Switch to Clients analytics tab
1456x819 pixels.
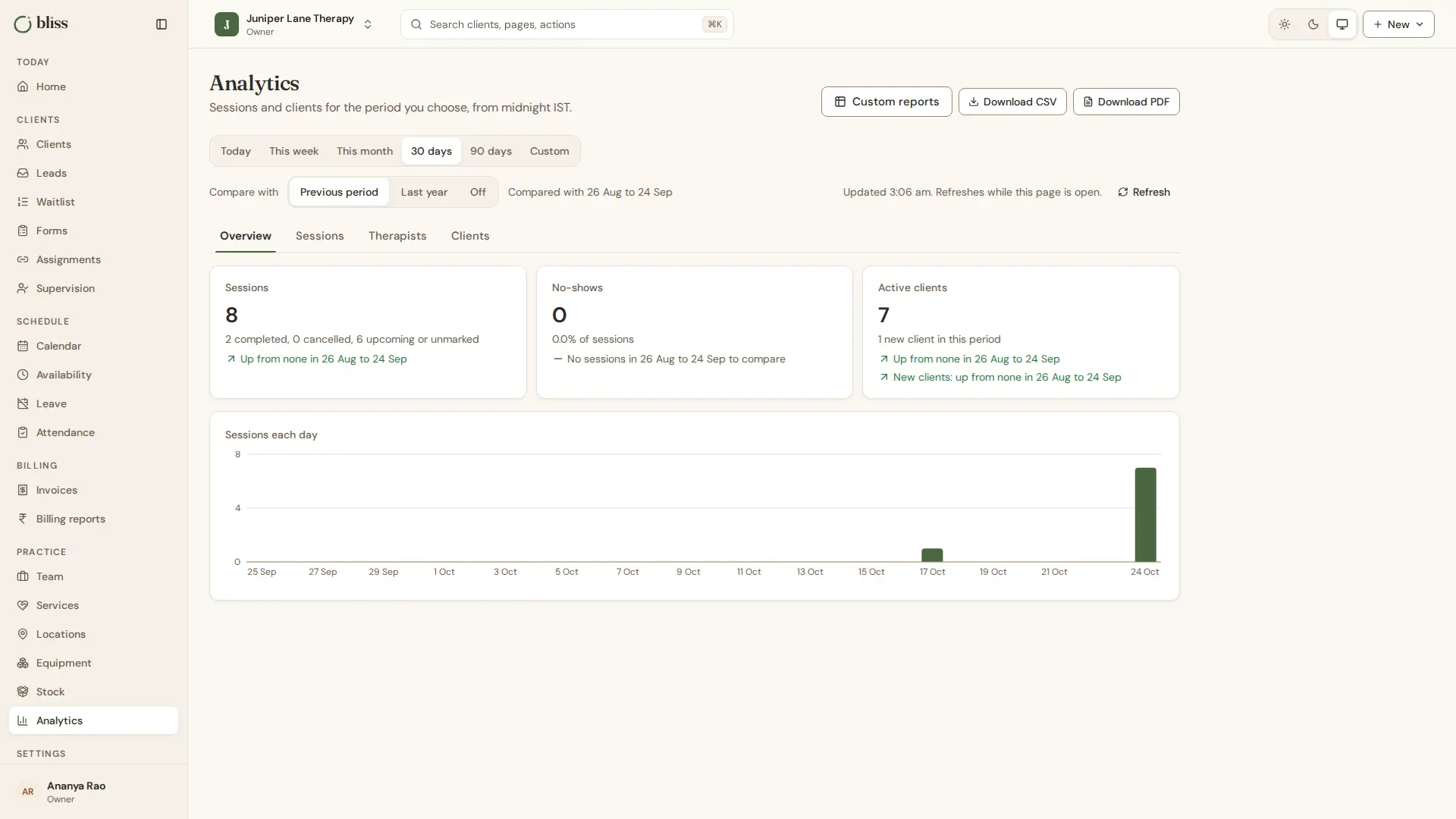pos(470,236)
